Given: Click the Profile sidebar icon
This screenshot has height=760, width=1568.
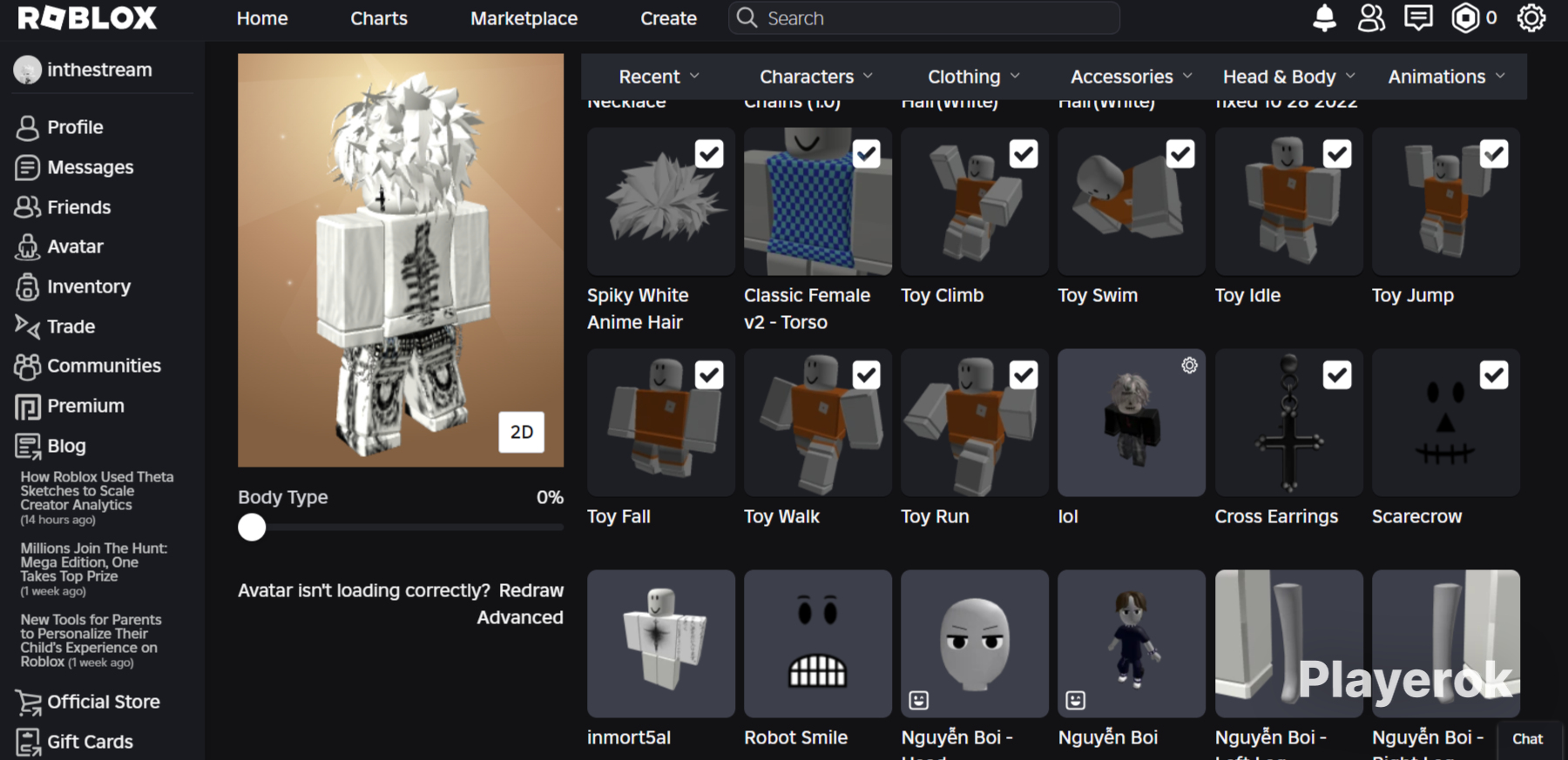Looking at the screenshot, I should click(x=27, y=128).
